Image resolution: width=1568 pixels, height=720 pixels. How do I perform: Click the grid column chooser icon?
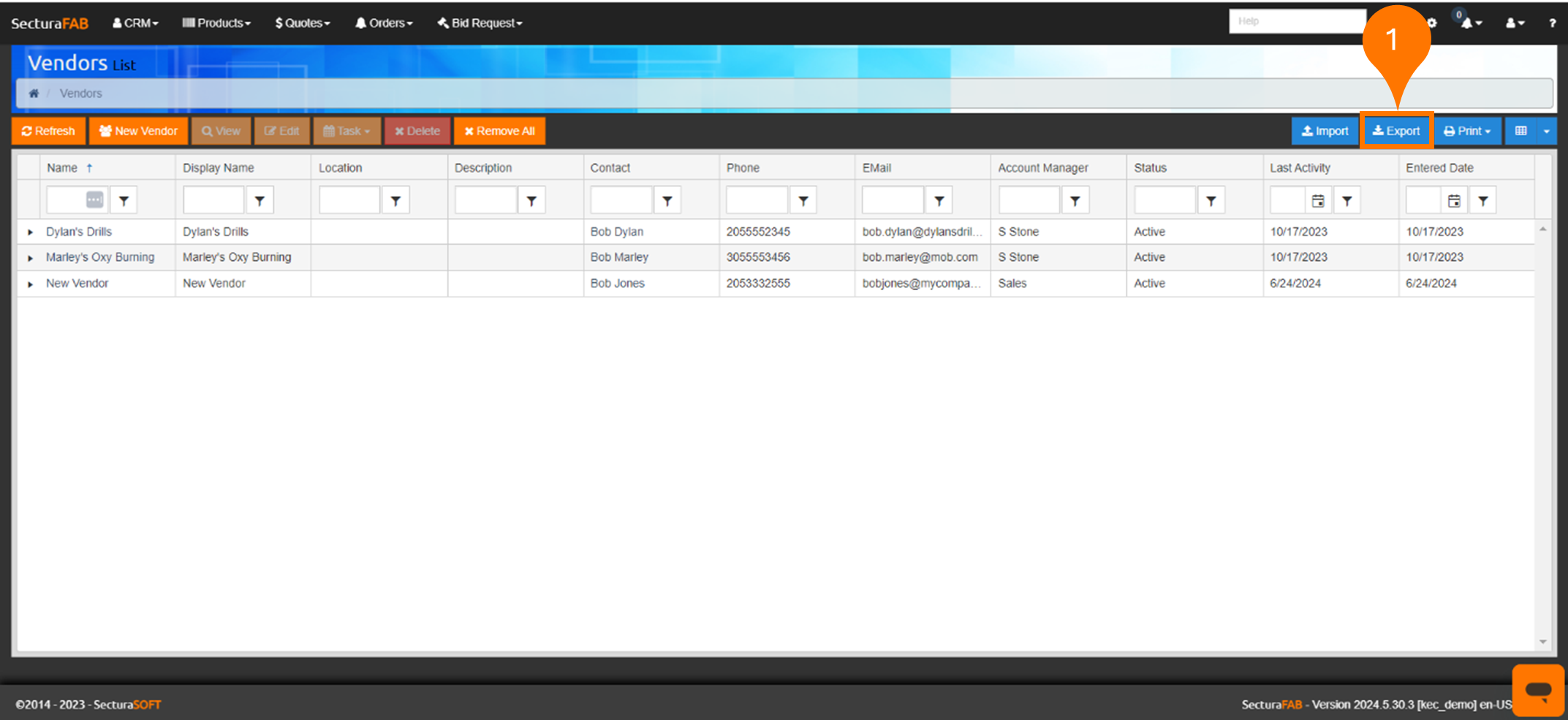tap(1521, 131)
